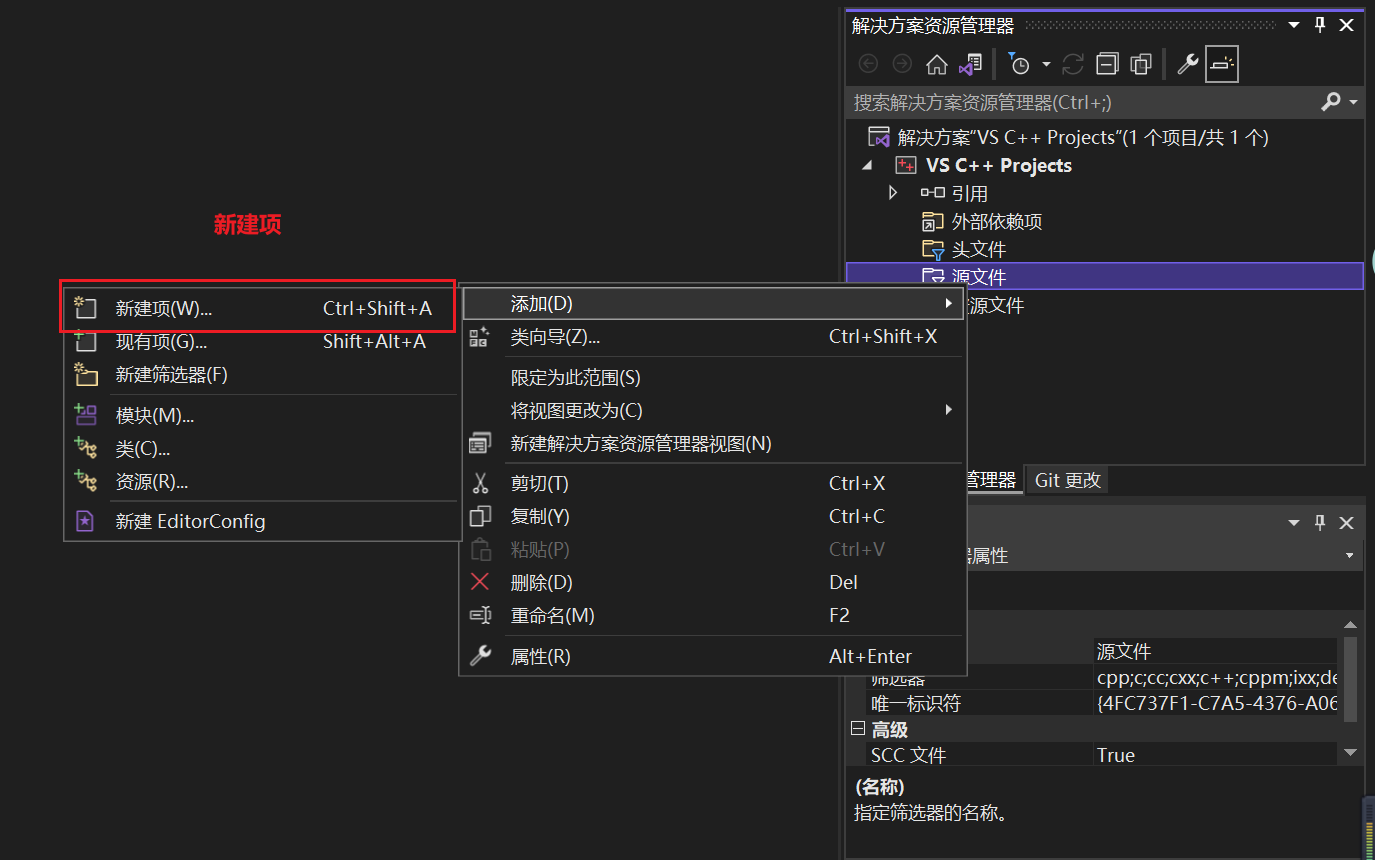Select the 头文件 filter folder
This screenshot has height=860, width=1375.
964,249
